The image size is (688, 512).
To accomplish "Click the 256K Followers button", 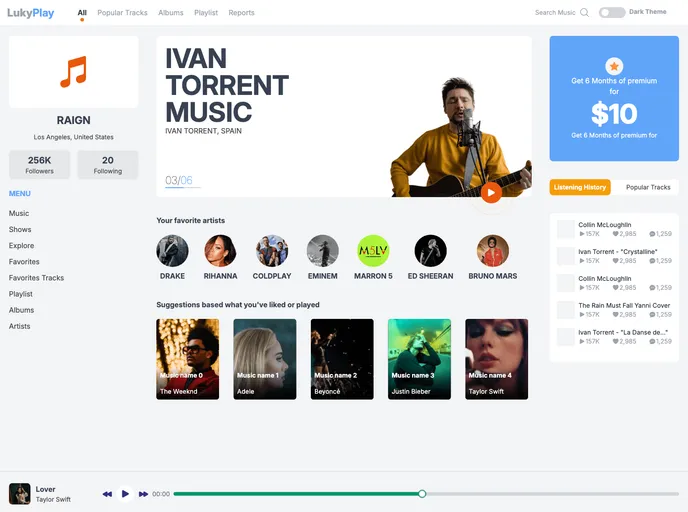I will tap(40, 165).
